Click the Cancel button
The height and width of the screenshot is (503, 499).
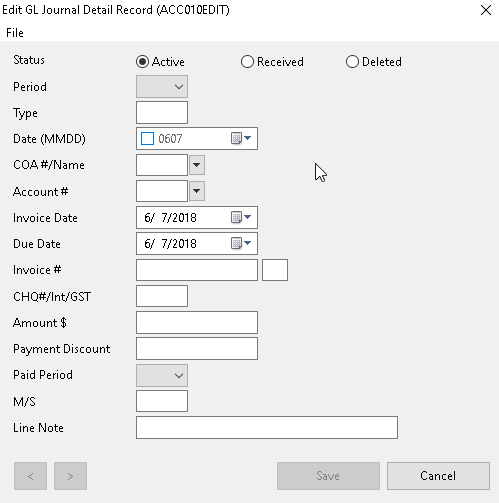(438, 476)
